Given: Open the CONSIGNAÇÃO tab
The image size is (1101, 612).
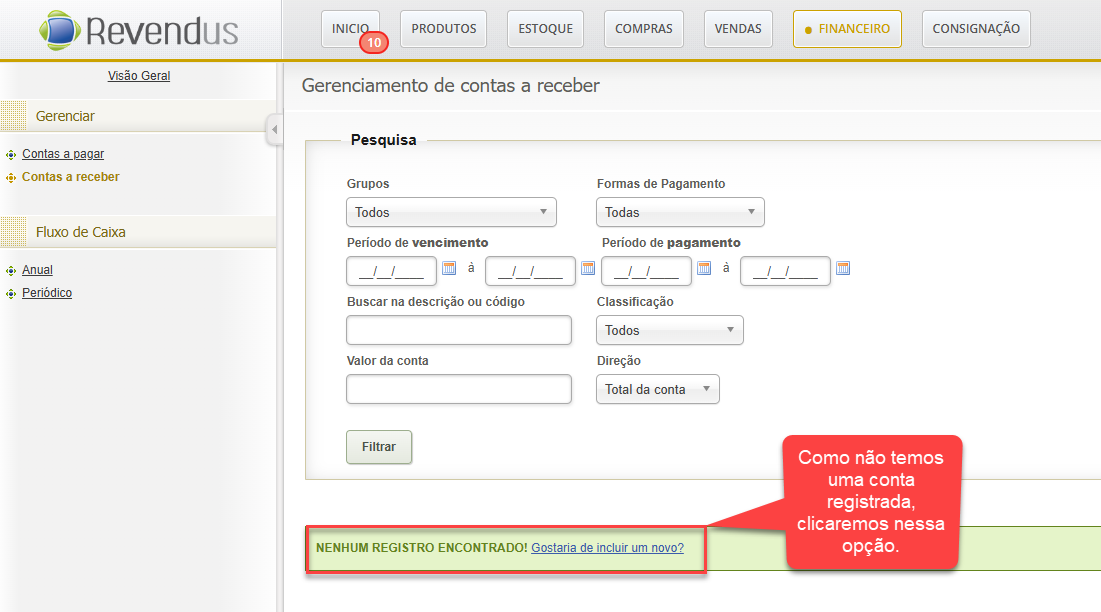Looking at the screenshot, I should [976, 29].
